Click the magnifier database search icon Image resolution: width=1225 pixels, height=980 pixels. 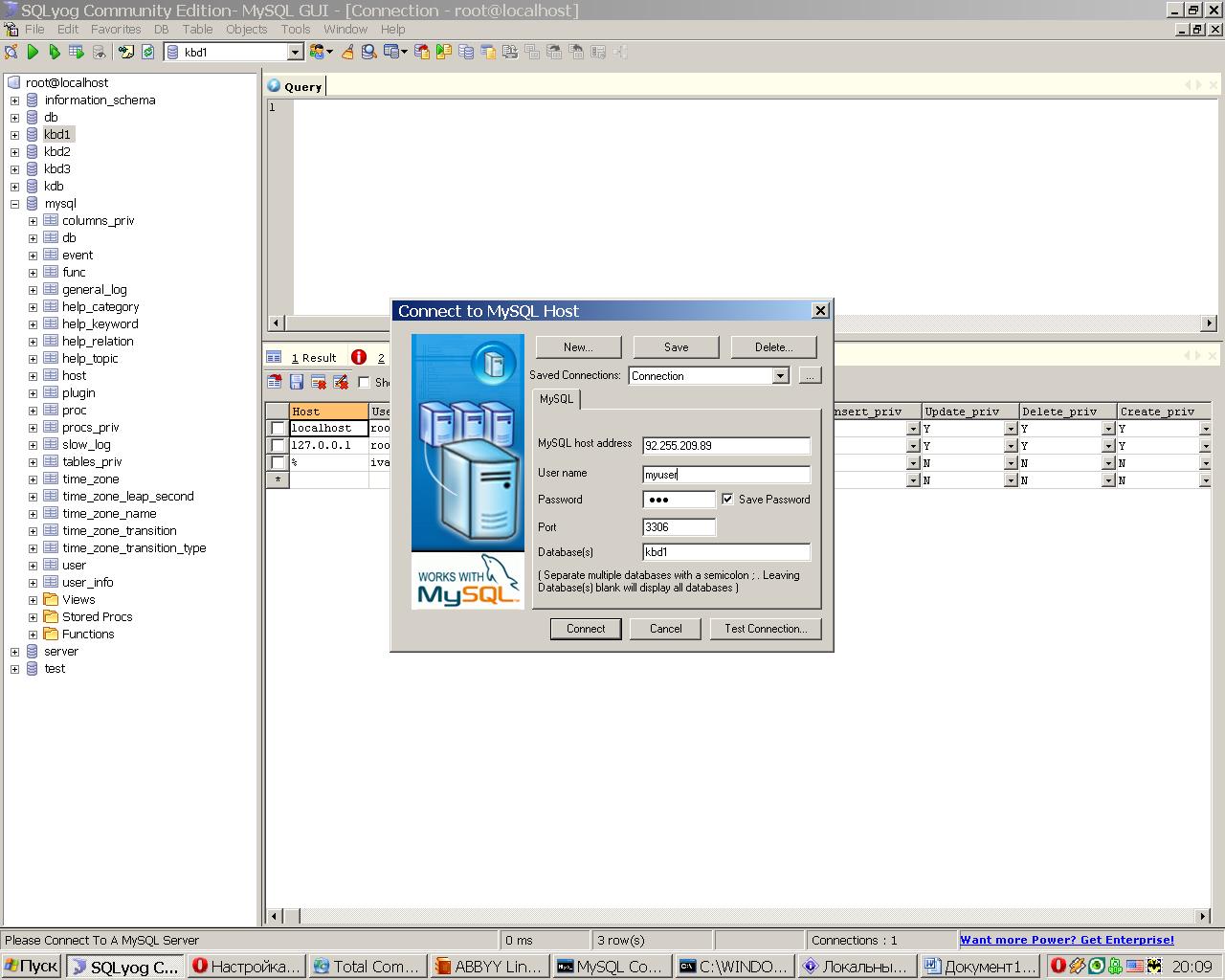click(x=368, y=53)
